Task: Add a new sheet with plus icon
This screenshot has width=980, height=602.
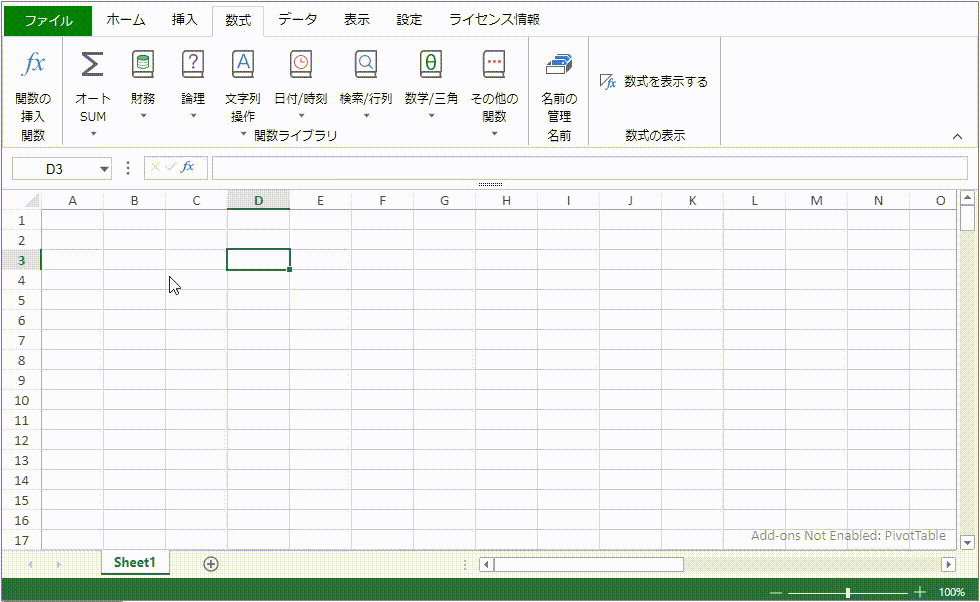Action: click(211, 564)
